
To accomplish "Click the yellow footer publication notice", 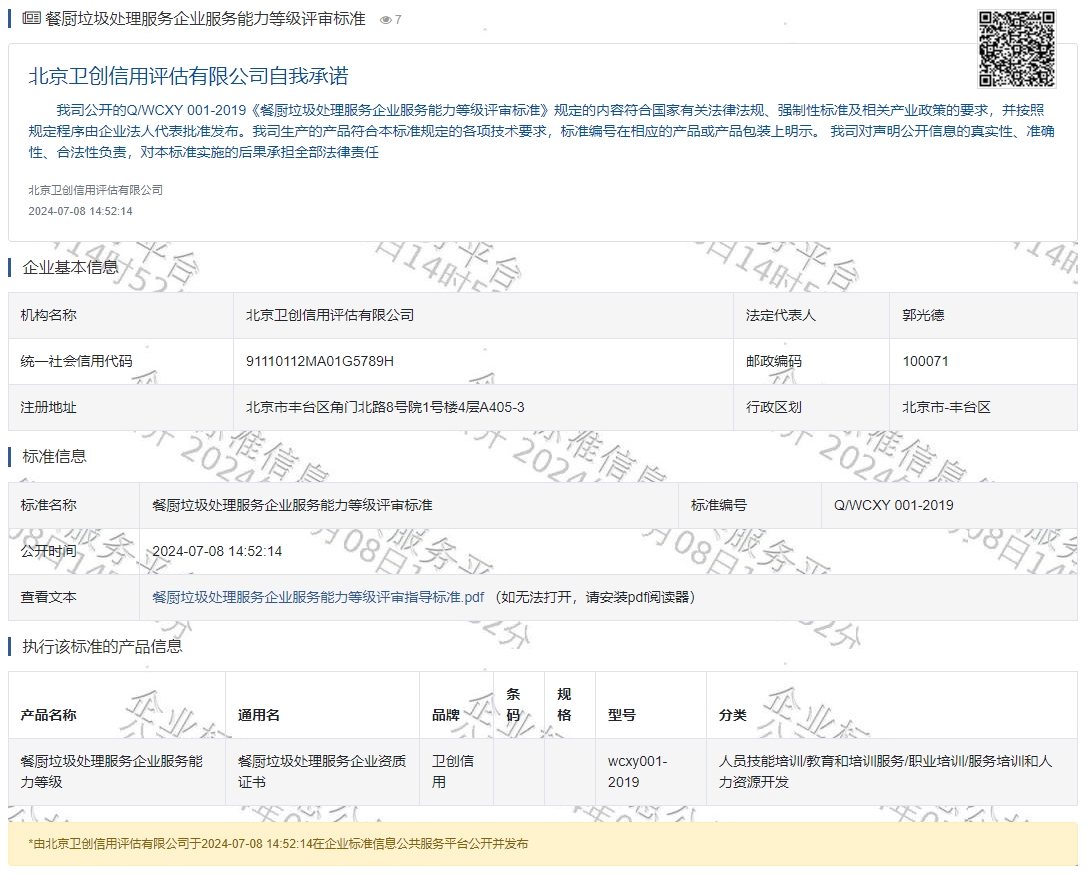I will (543, 844).
